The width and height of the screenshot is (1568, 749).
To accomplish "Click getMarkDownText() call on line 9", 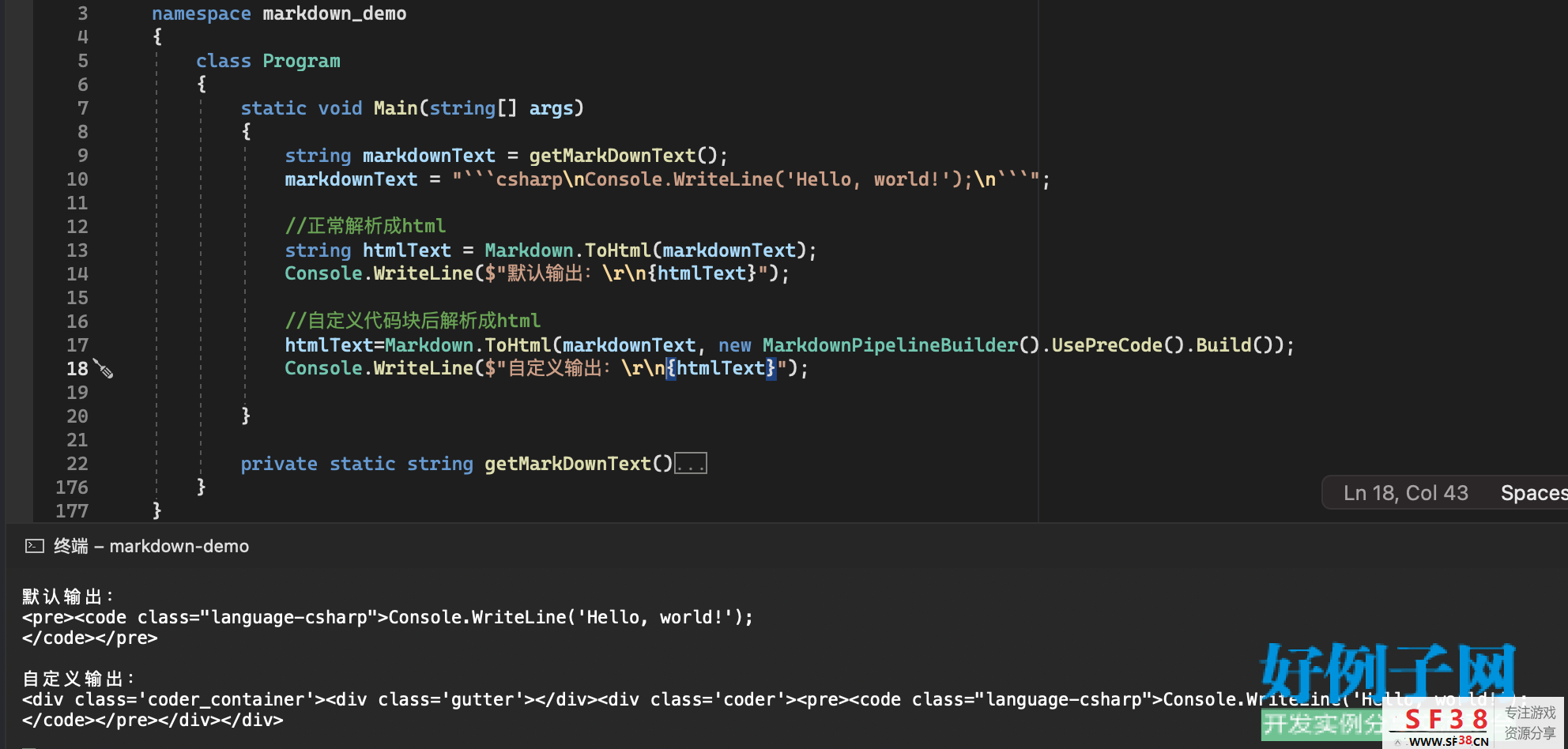I will click(623, 156).
